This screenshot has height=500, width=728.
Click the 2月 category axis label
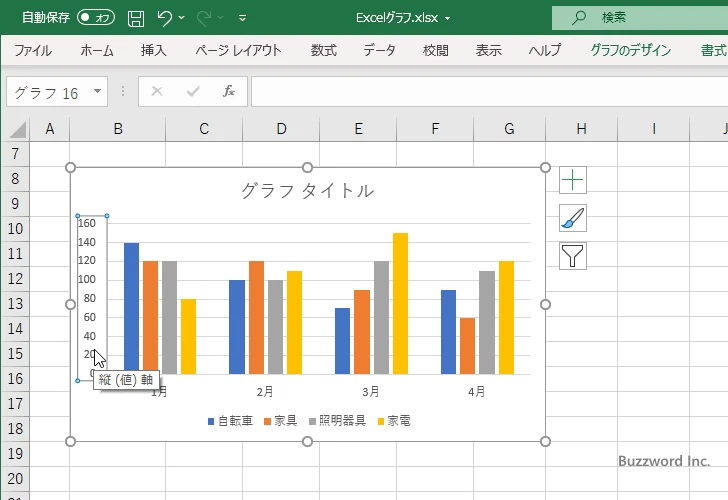click(265, 392)
